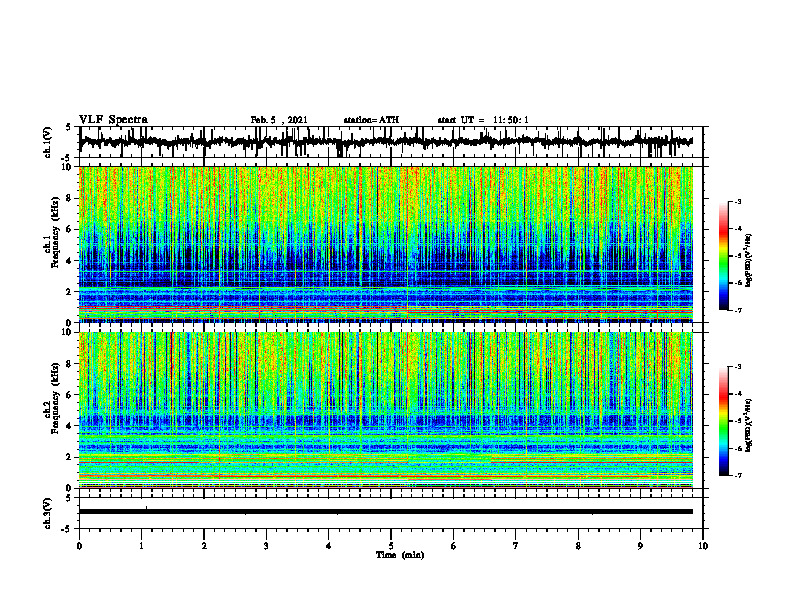792x612 pixels.
Task: Click time axis tick label "0"
Action: (79, 546)
